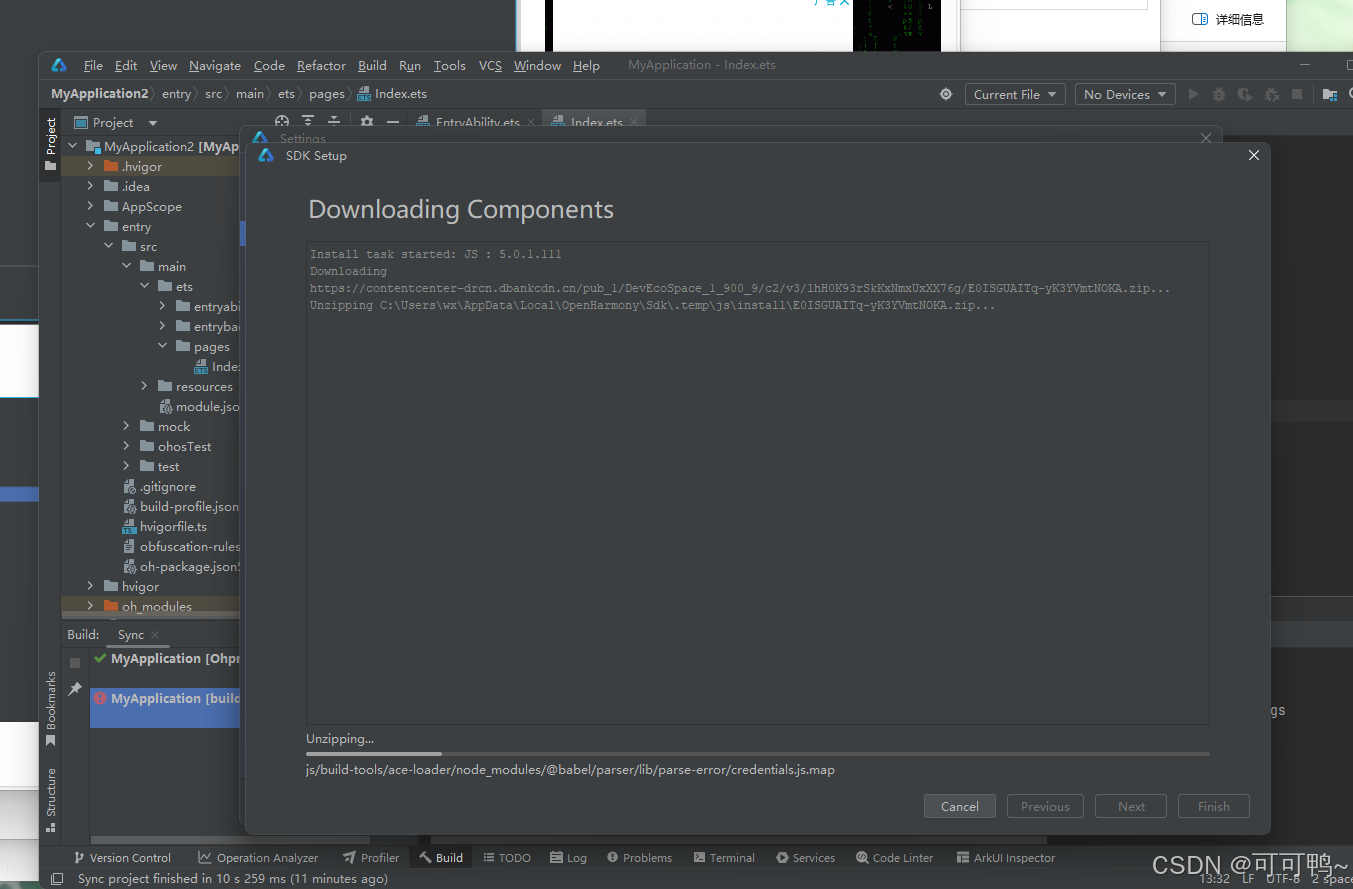Close the Sync tab in the Build panel
1353x889 pixels.
click(x=155, y=635)
